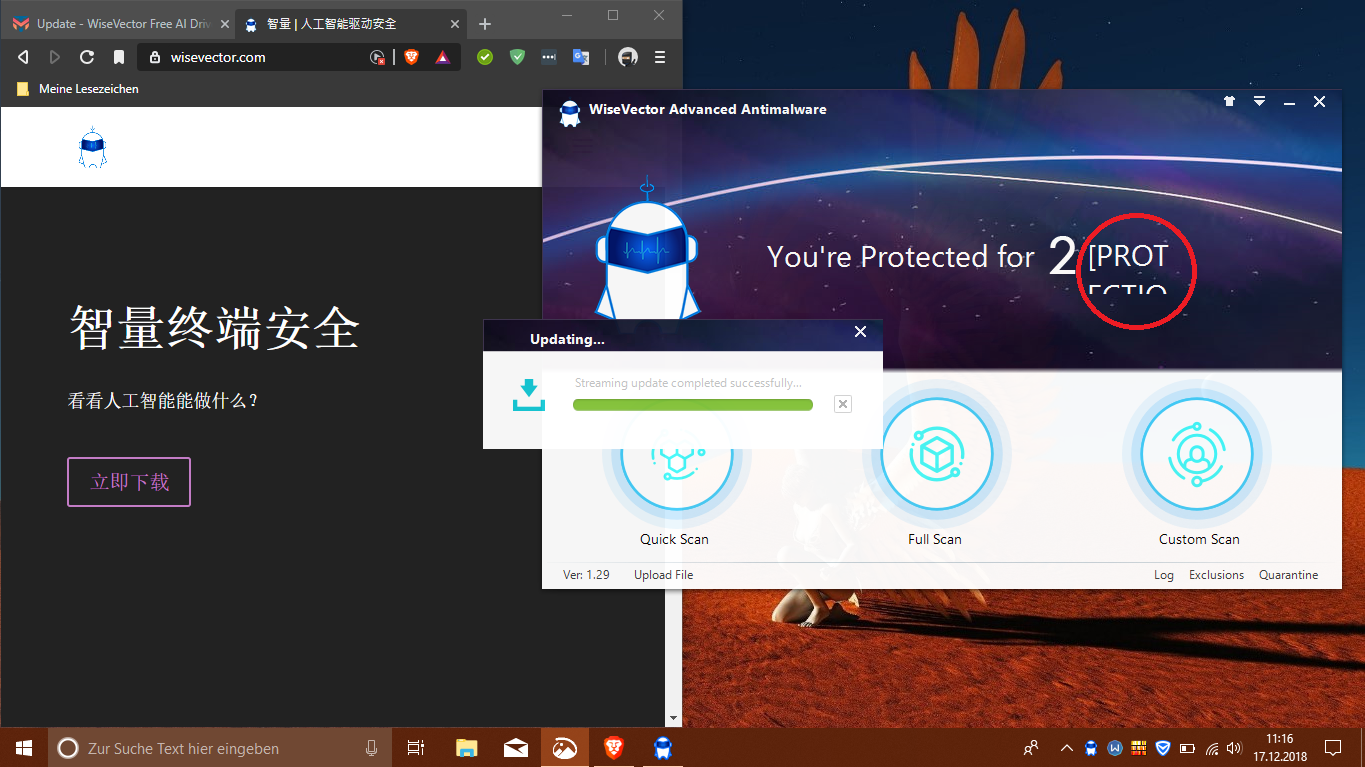Click the green checkmark extension icon
Screen dimensions: 1365x767
click(x=485, y=57)
